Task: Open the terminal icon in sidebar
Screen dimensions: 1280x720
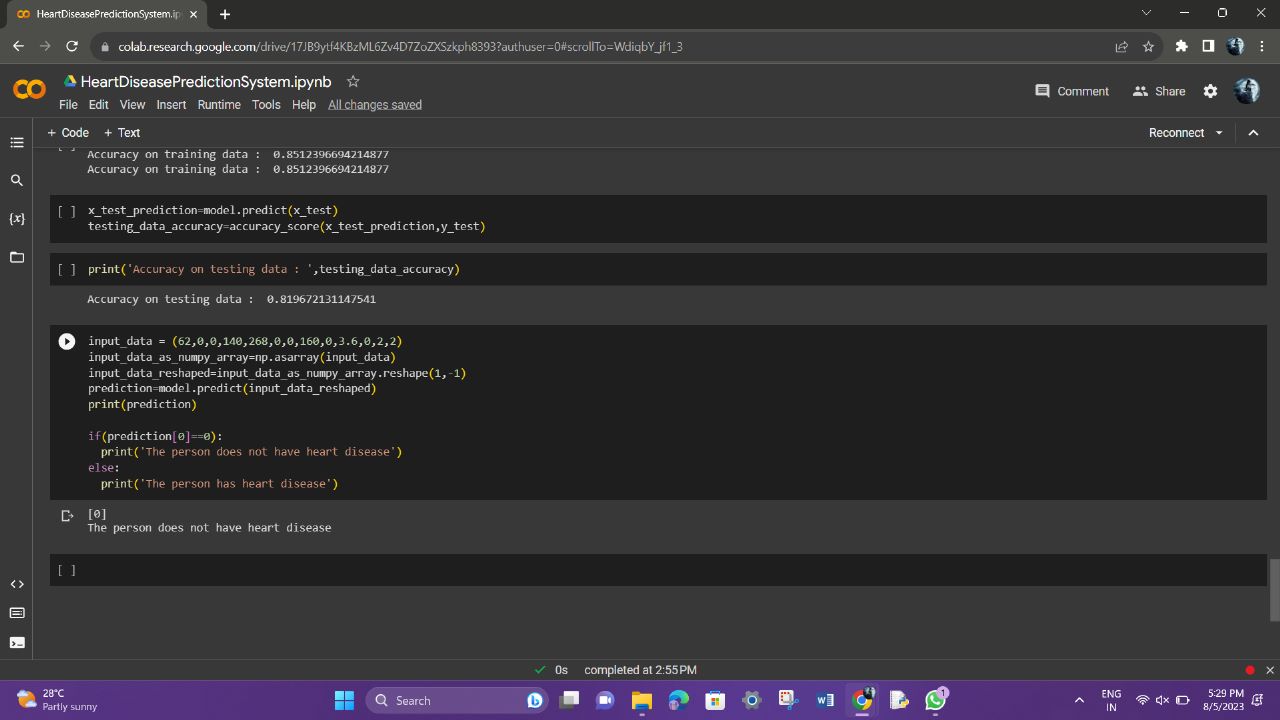Action: point(16,643)
